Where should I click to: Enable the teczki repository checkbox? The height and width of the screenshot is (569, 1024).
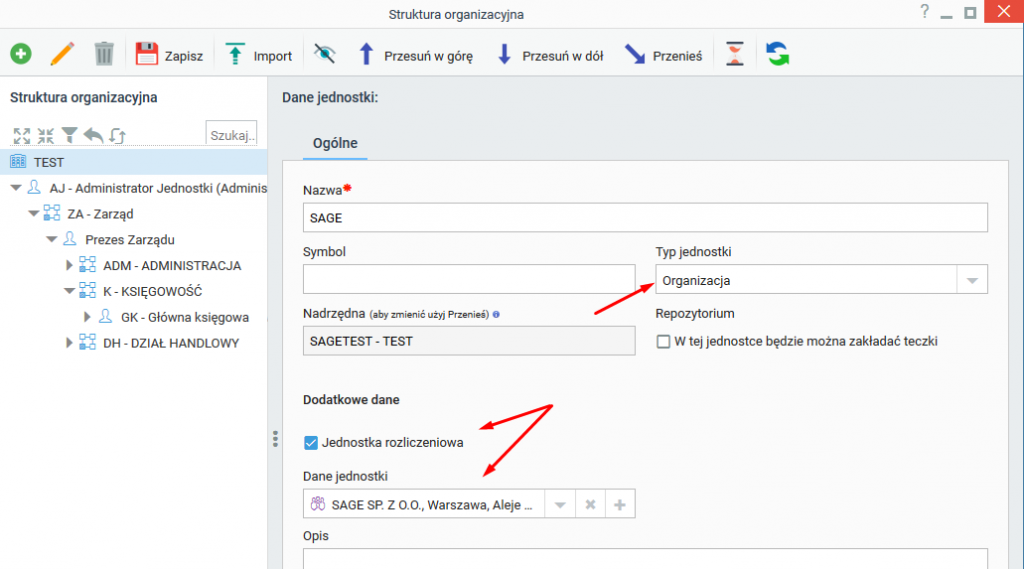pos(664,342)
